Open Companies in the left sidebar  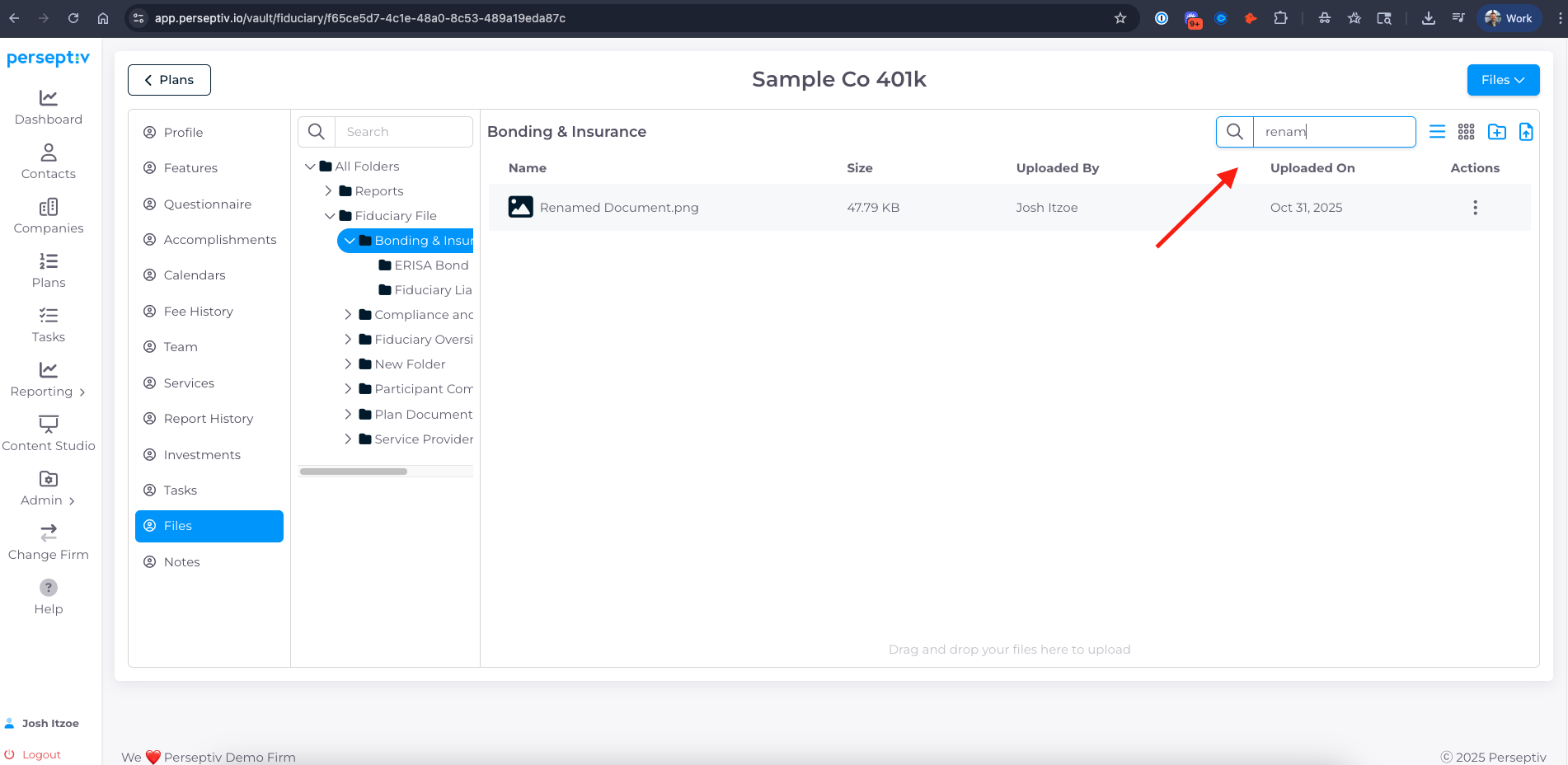(49, 217)
